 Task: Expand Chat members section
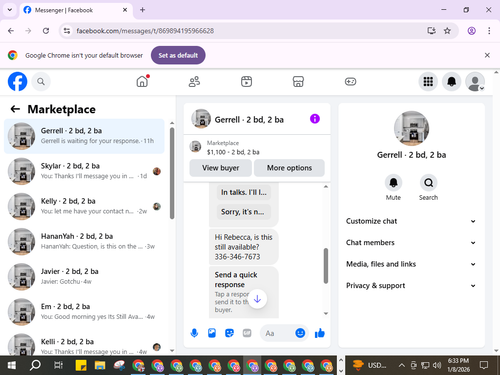(411, 242)
